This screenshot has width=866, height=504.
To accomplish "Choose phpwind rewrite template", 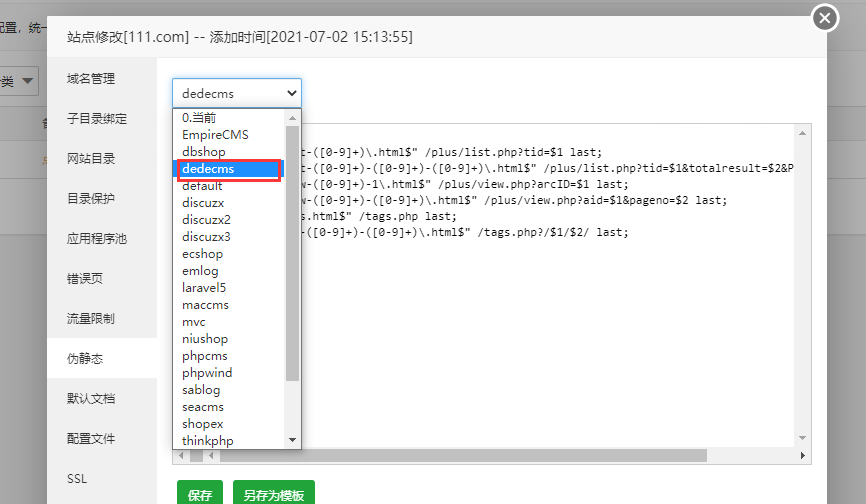I will tap(229, 373).
